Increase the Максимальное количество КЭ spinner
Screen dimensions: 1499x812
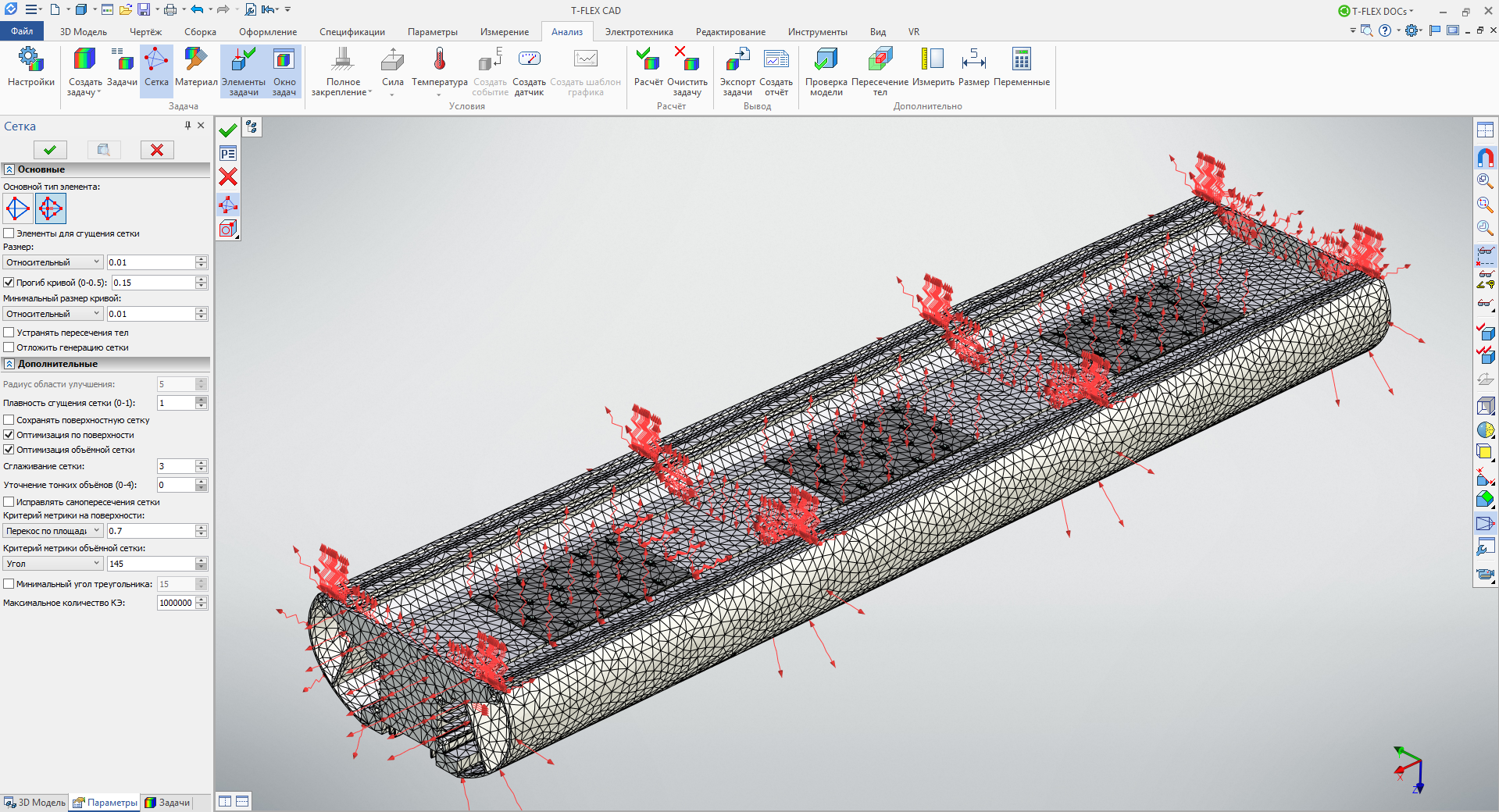click(202, 600)
